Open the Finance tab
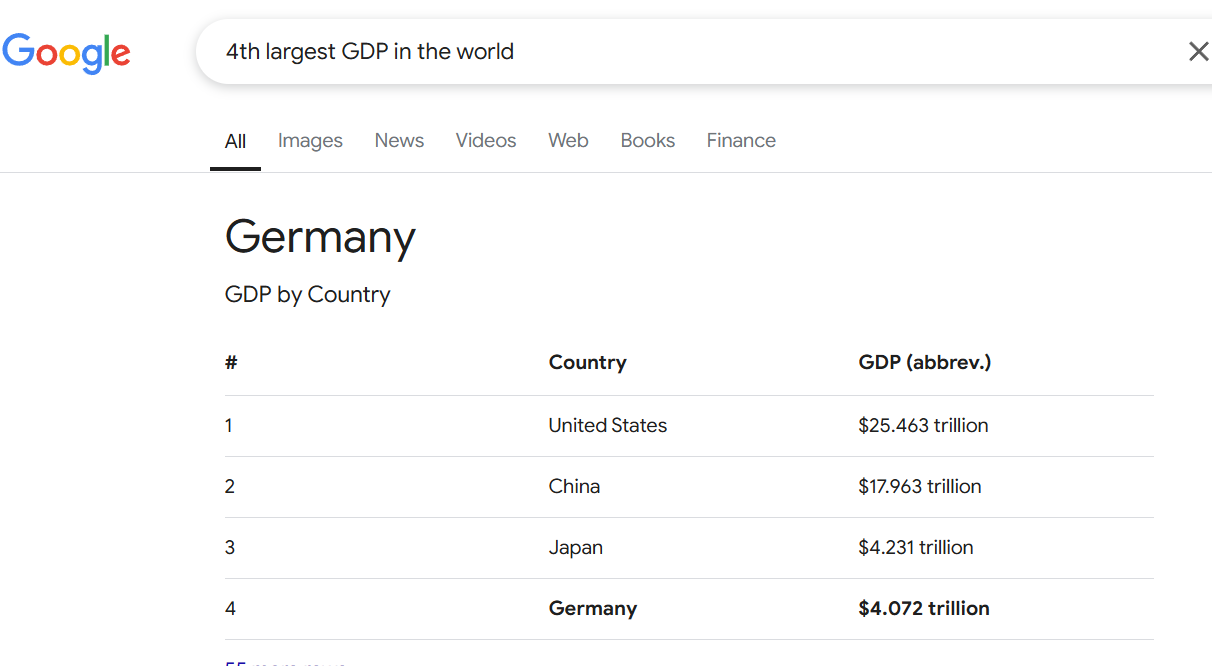This screenshot has height=666, width=1212. pos(741,141)
